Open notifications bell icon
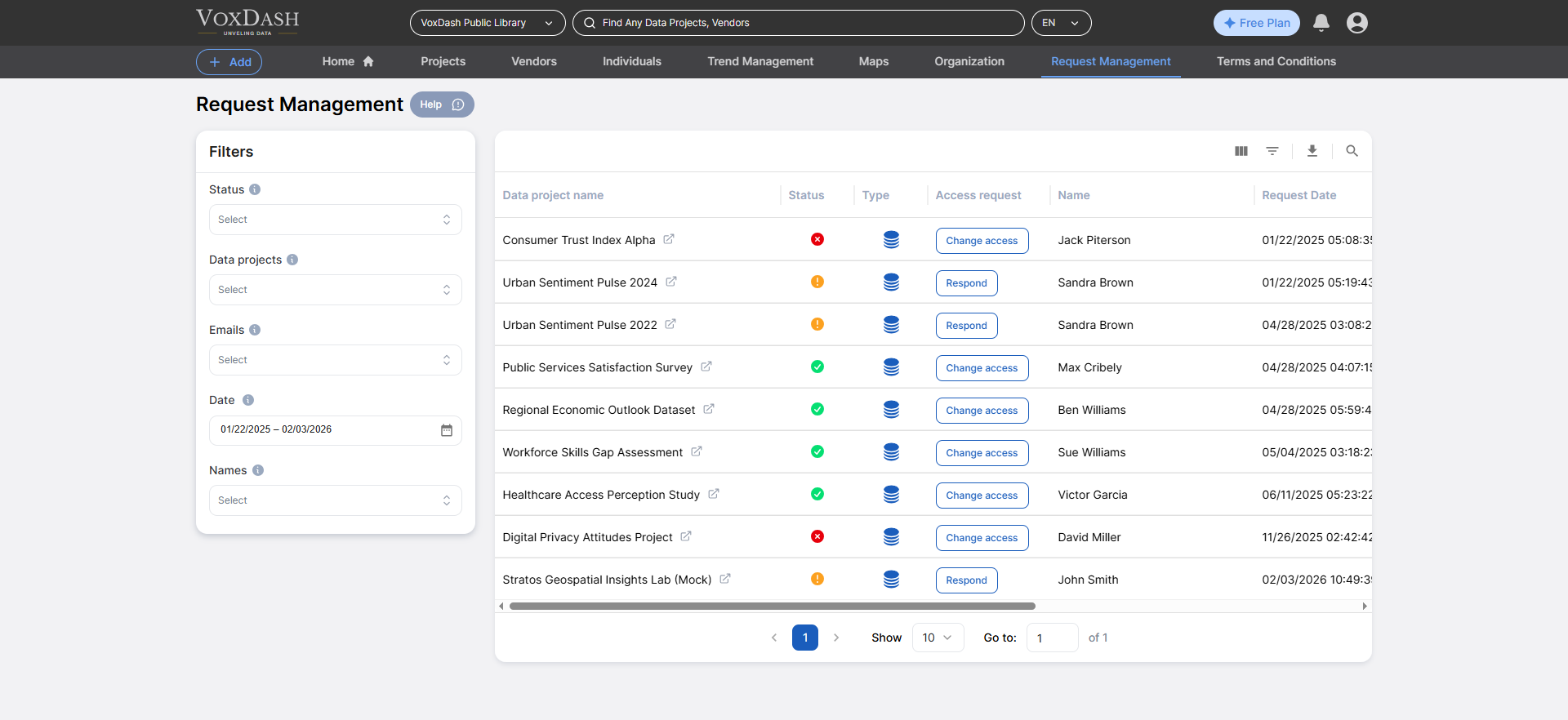Viewport: 1568px width, 720px height. 1321,23
